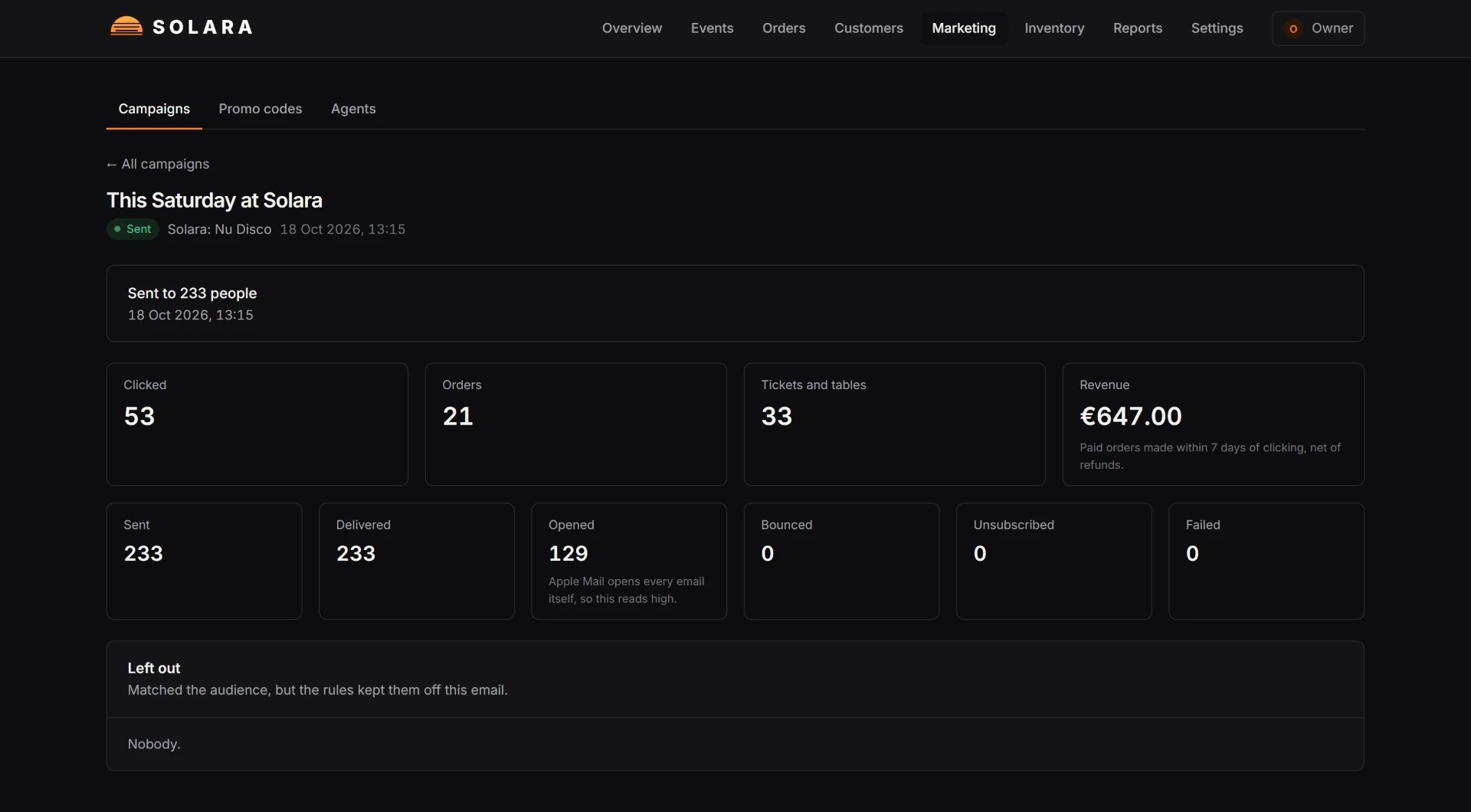Open the Overview section
The height and width of the screenshot is (812, 1471).
631,28
